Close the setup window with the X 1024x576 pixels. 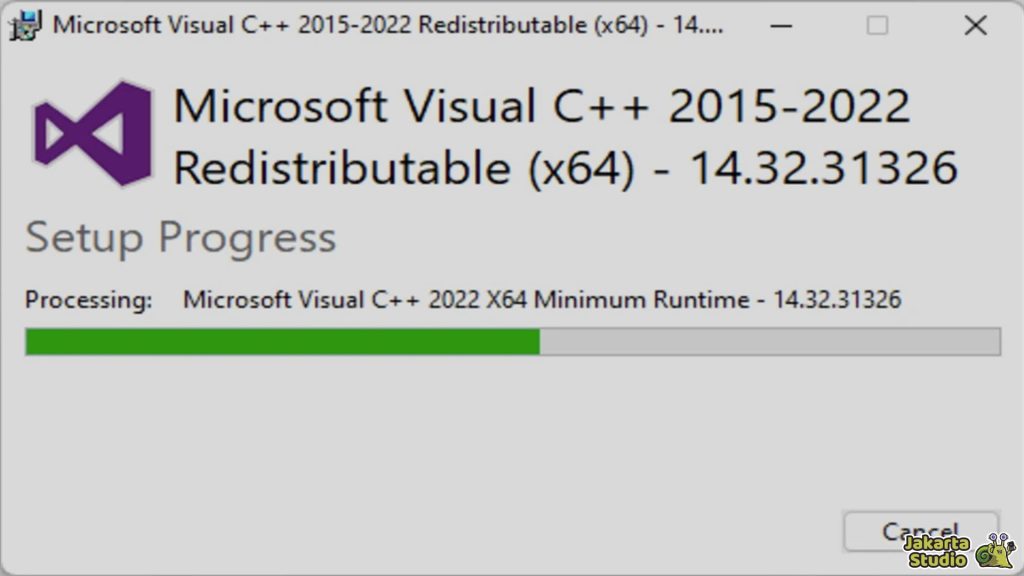[975, 25]
